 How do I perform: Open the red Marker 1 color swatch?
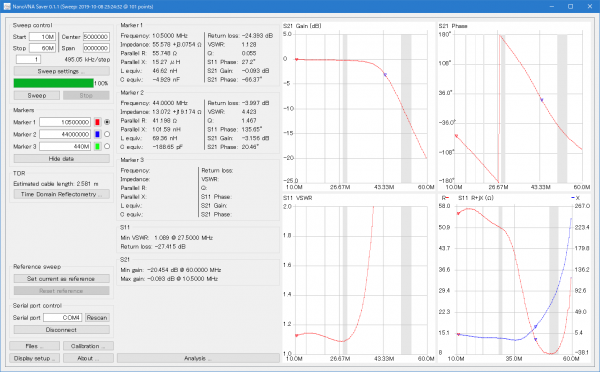coord(97,122)
